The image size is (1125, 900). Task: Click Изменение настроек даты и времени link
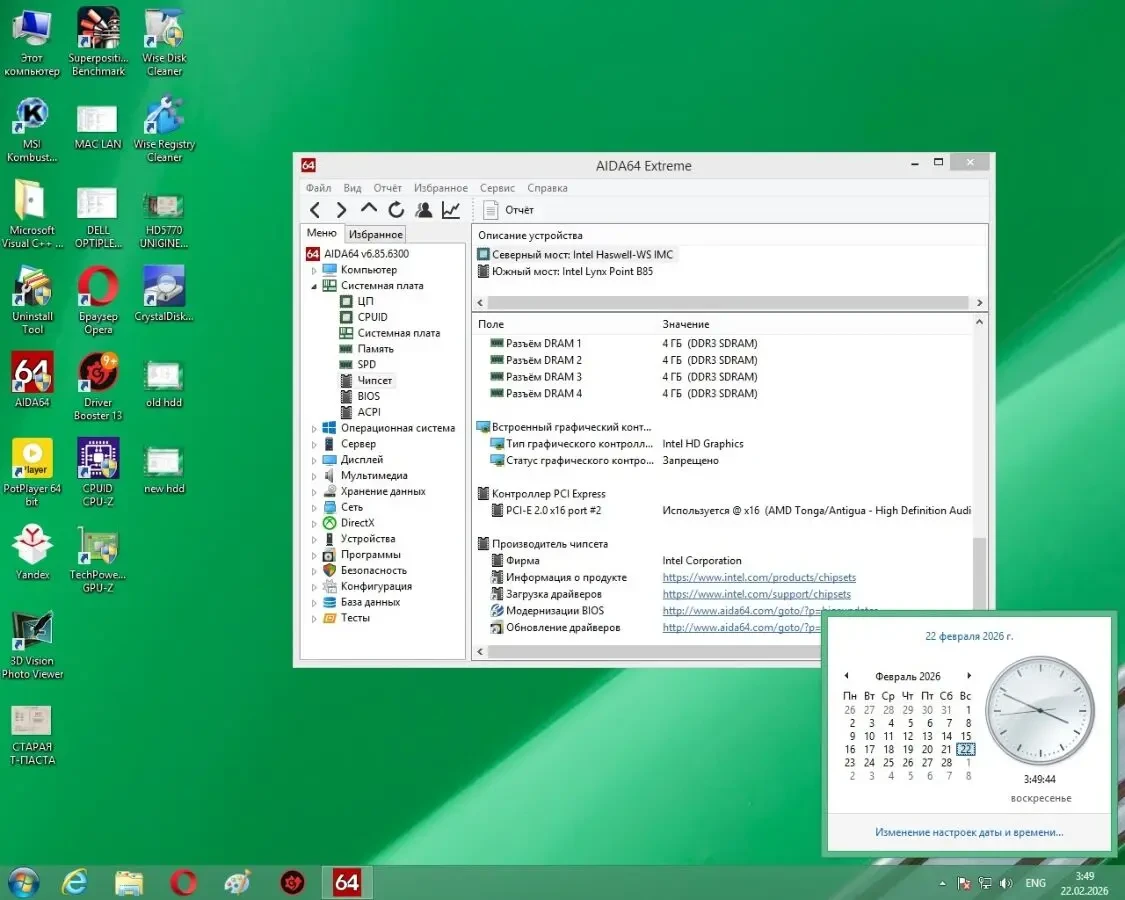tap(969, 833)
